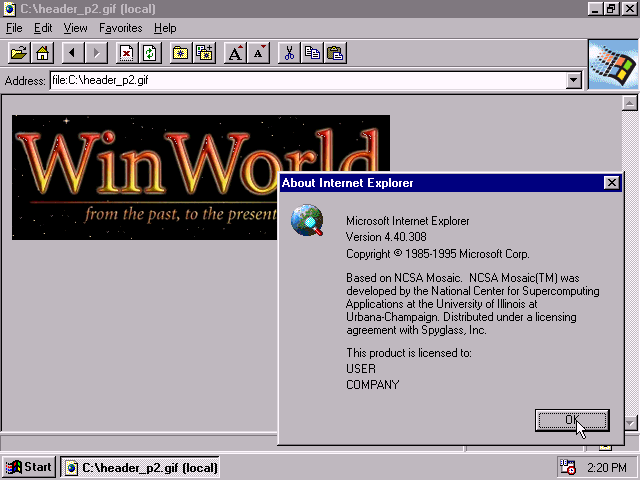Screen dimensions: 640x480
Task: Decrease font size with smaller A icon
Action: point(258,53)
